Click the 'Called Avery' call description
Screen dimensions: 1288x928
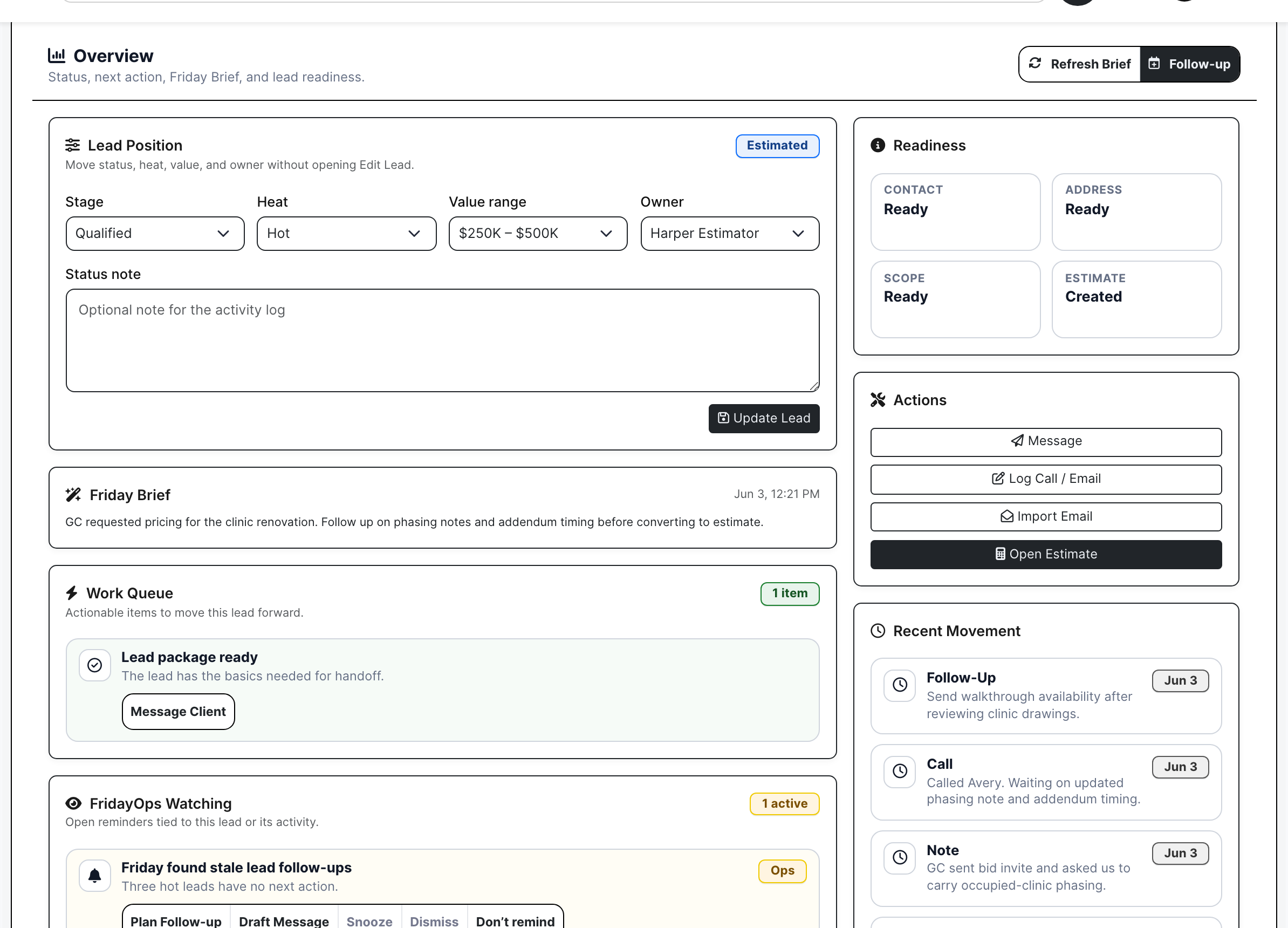click(x=1033, y=791)
